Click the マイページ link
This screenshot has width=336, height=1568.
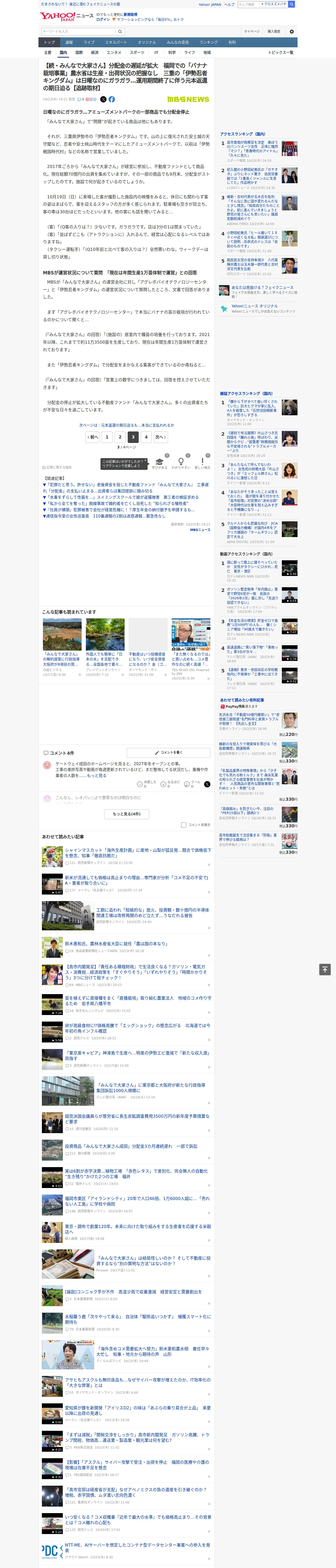[x=252, y=32]
